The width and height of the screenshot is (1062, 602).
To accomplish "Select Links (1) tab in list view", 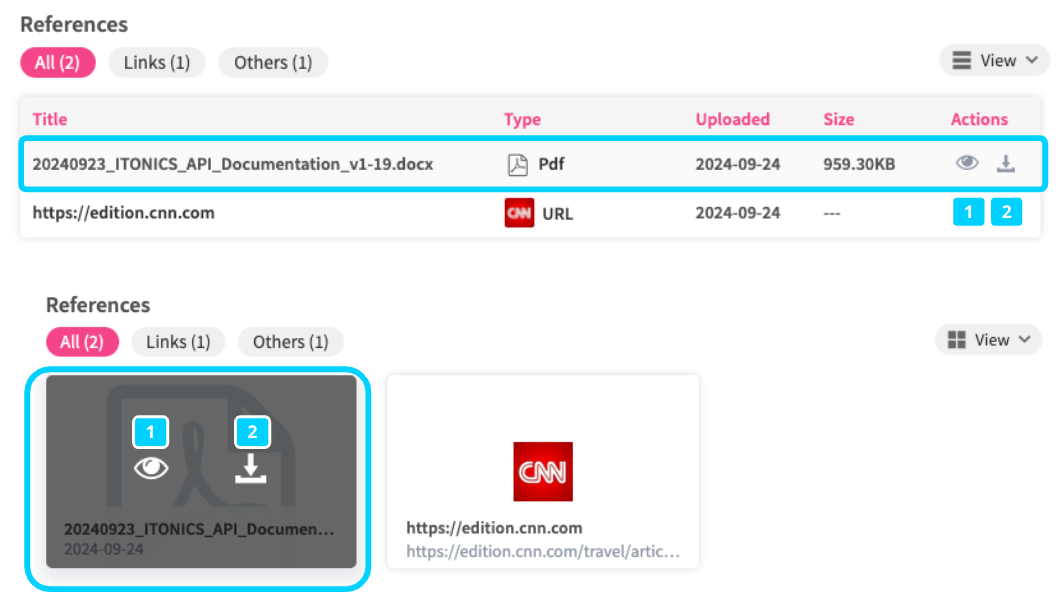I will click(156, 62).
